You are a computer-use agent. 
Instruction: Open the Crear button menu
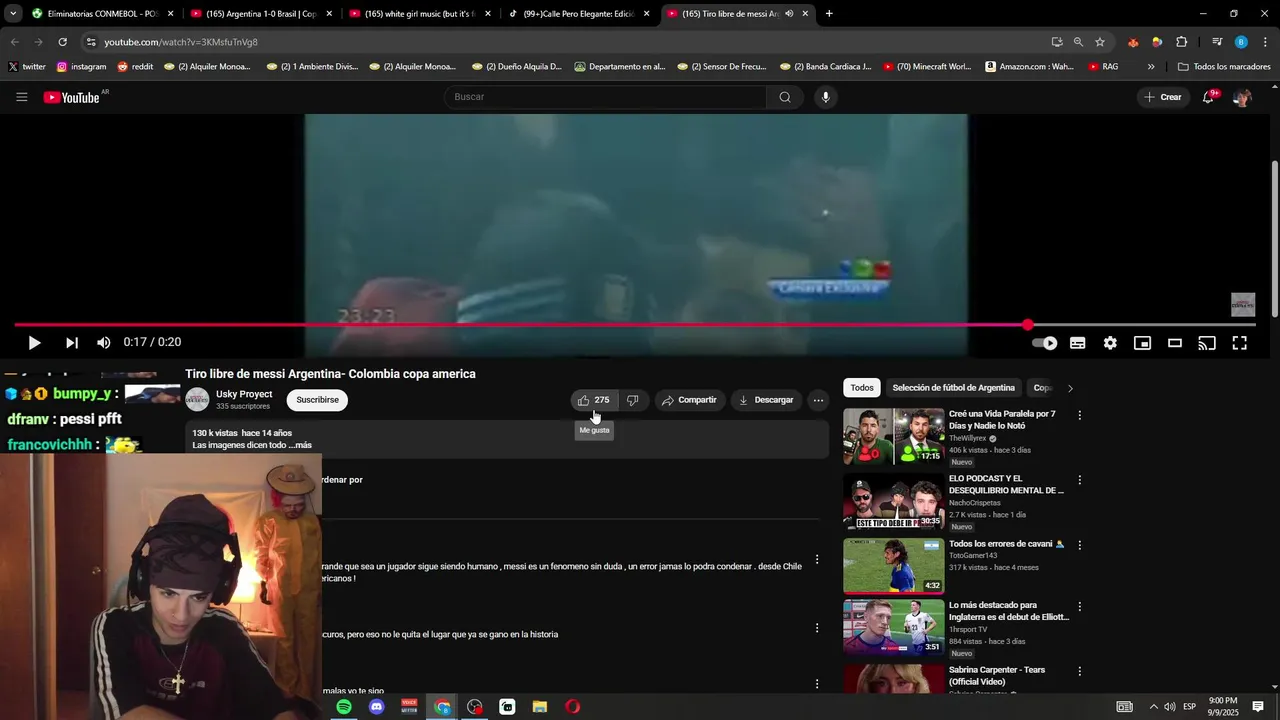click(1163, 97)
